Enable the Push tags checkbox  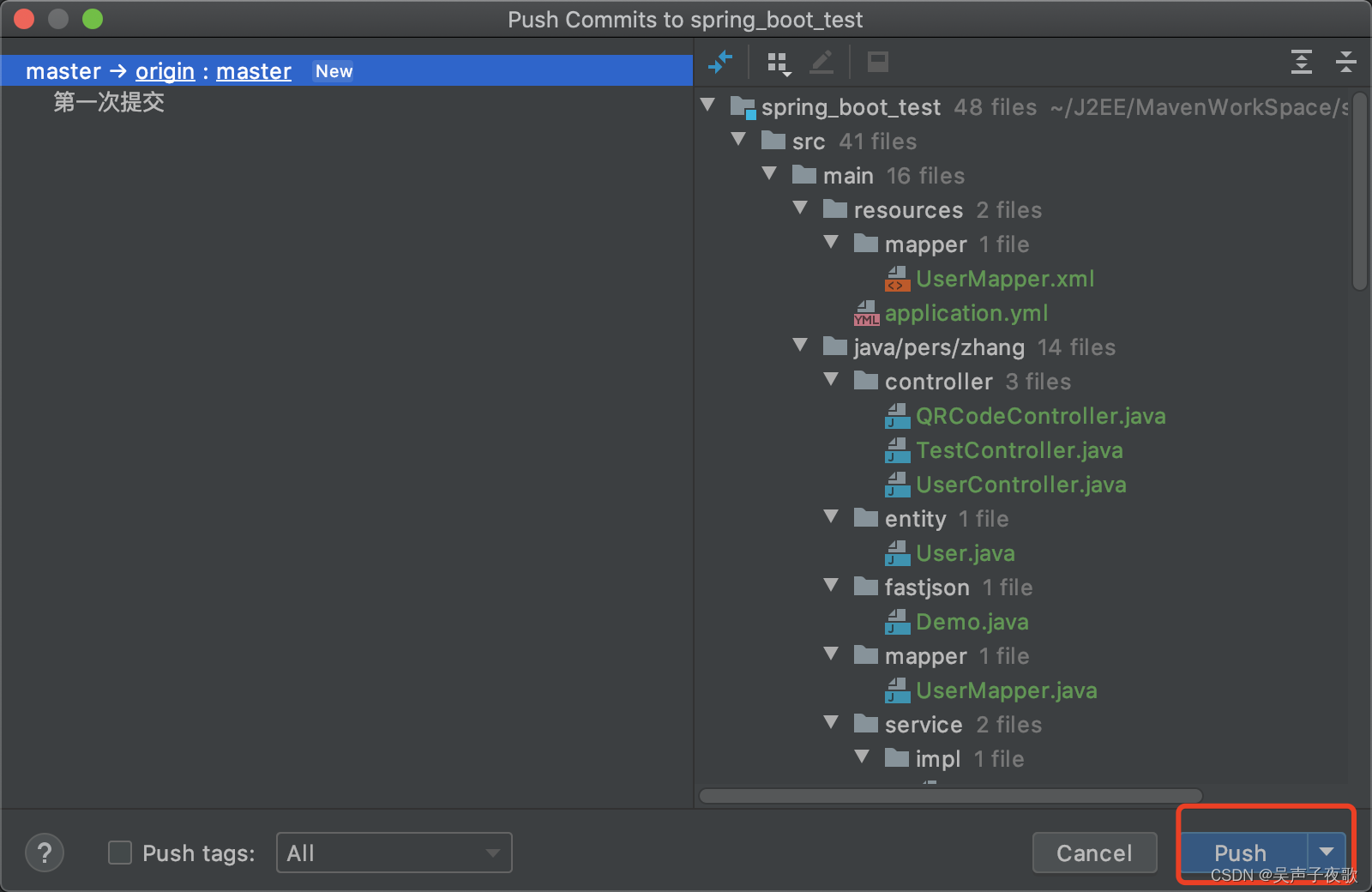pyautogui.click(x=120, y=853)
